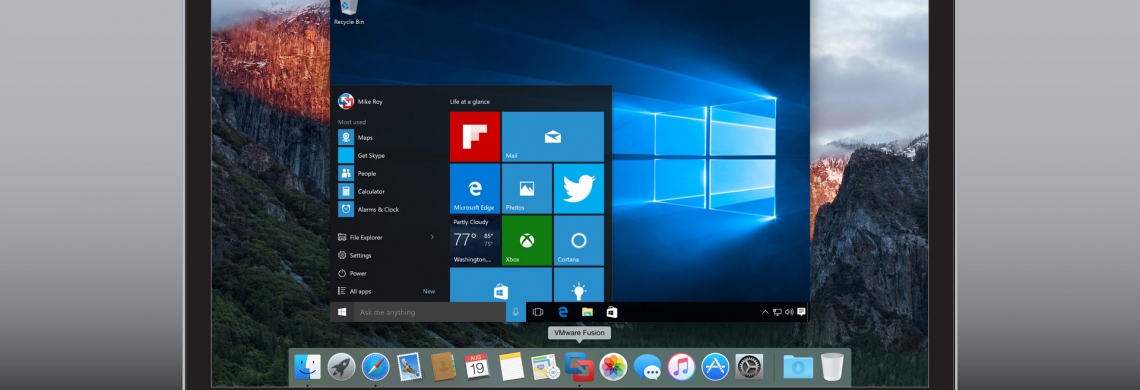
Task: Launch the Microsoft Edge tile
Action: [x=475, y=188]
